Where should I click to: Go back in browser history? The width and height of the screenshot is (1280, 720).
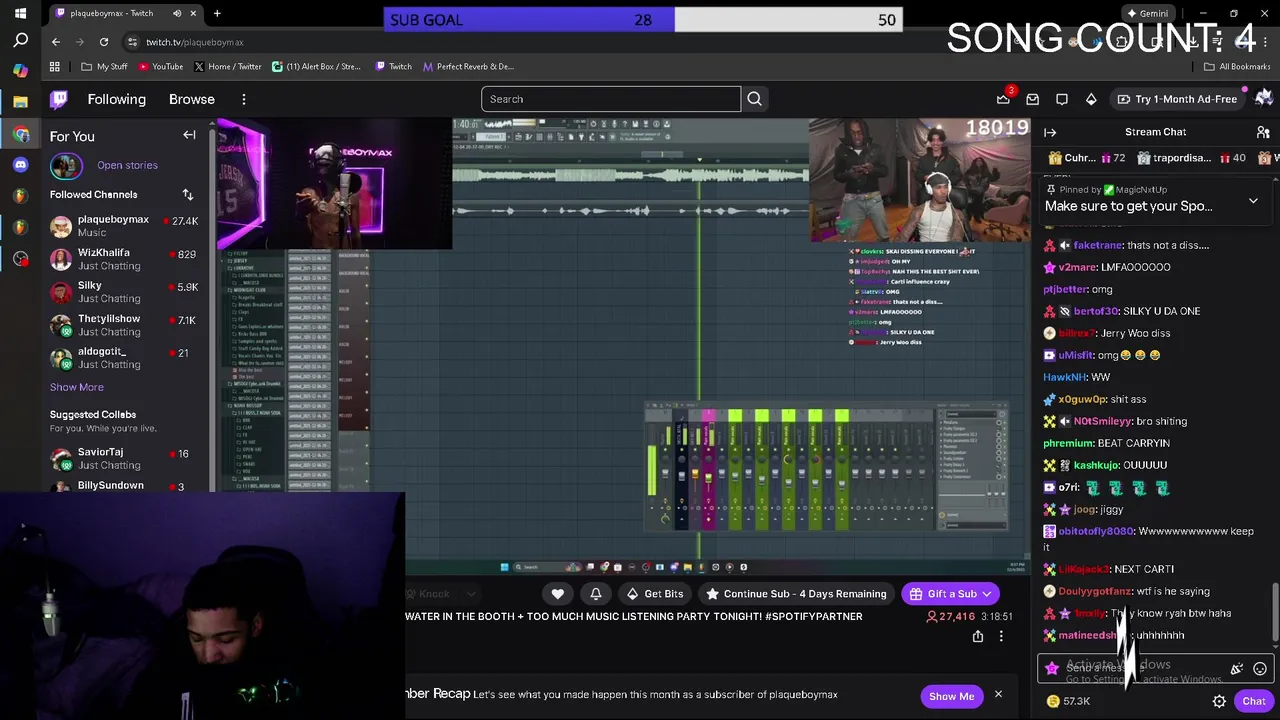click(x=56, y=42)
